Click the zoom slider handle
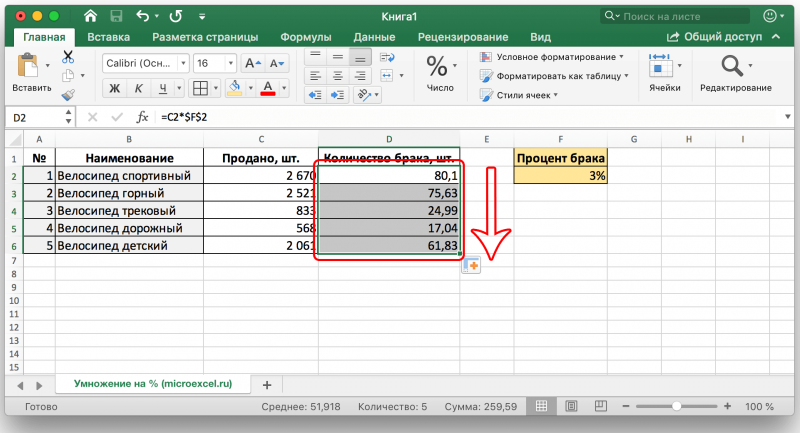 coord(677,406)
